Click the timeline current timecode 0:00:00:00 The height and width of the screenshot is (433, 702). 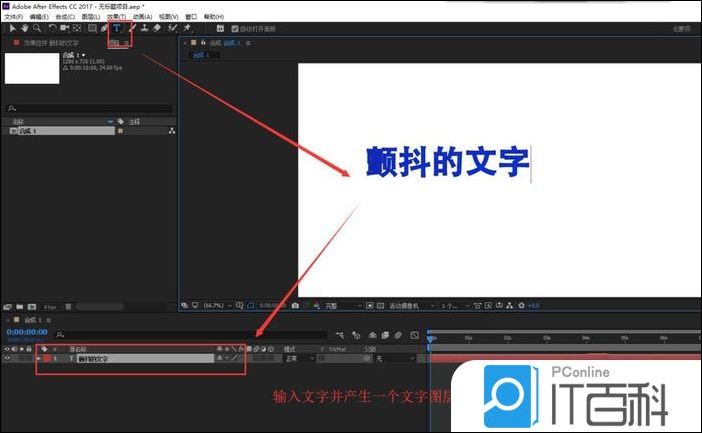coord(26,331)
